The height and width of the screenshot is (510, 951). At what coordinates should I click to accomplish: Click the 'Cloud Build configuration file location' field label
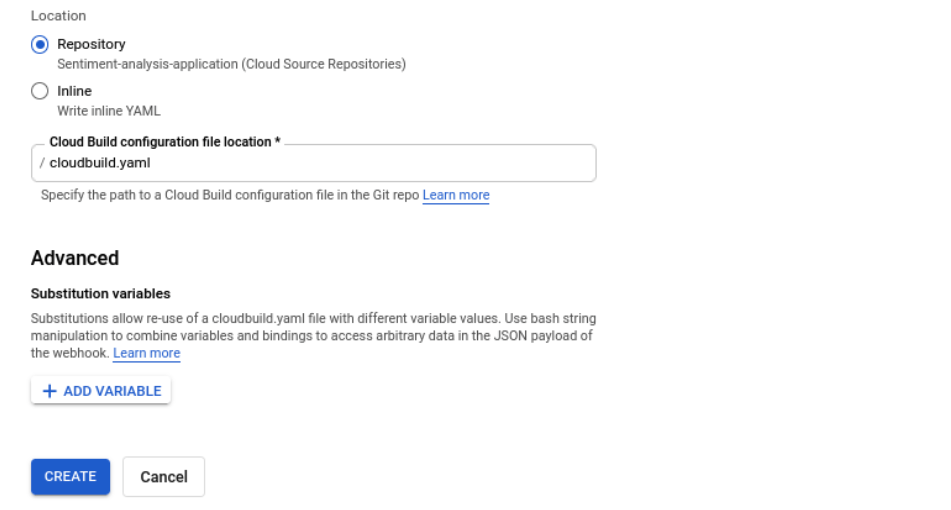point(164,142)
